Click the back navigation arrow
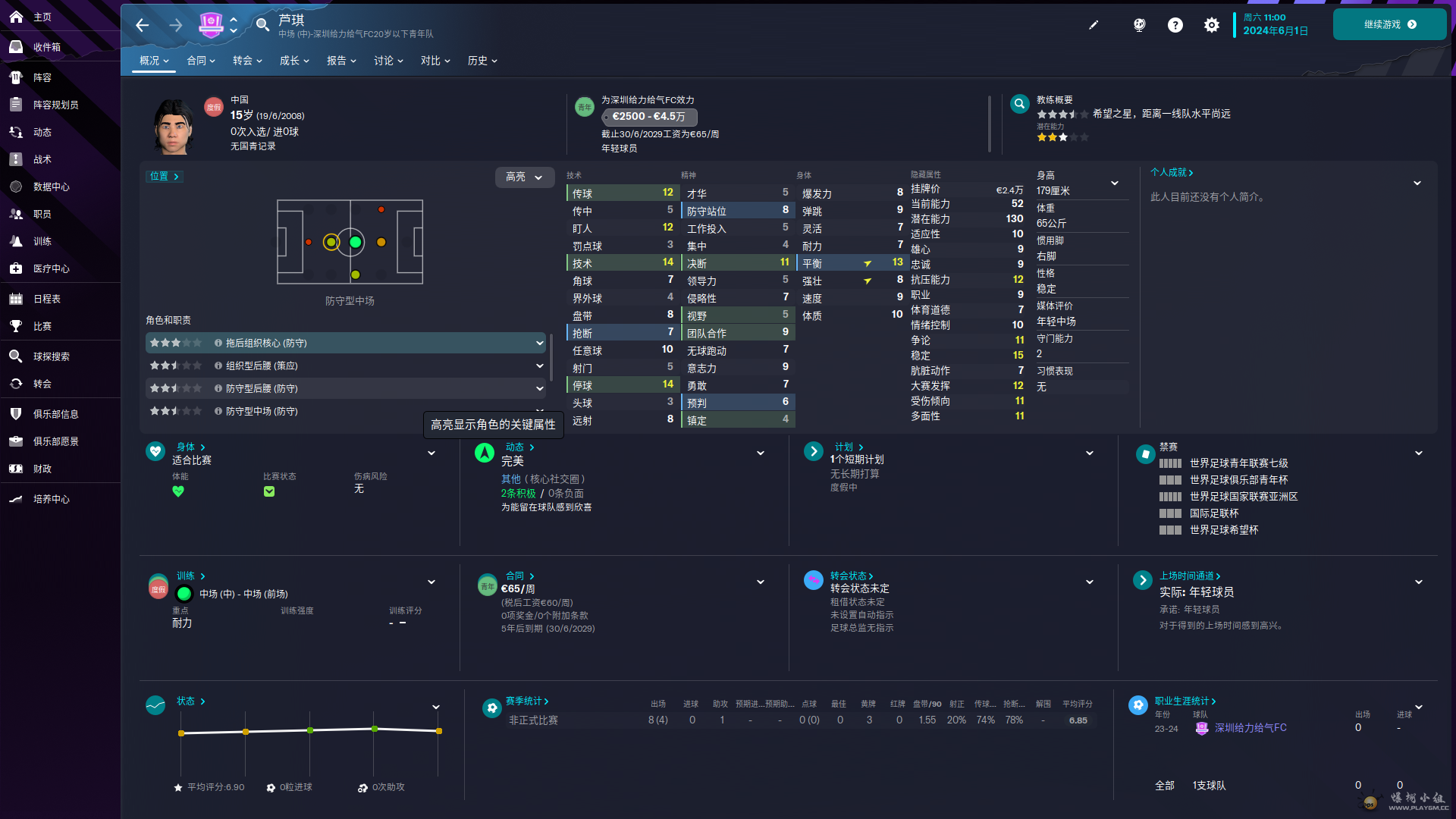 142,25
